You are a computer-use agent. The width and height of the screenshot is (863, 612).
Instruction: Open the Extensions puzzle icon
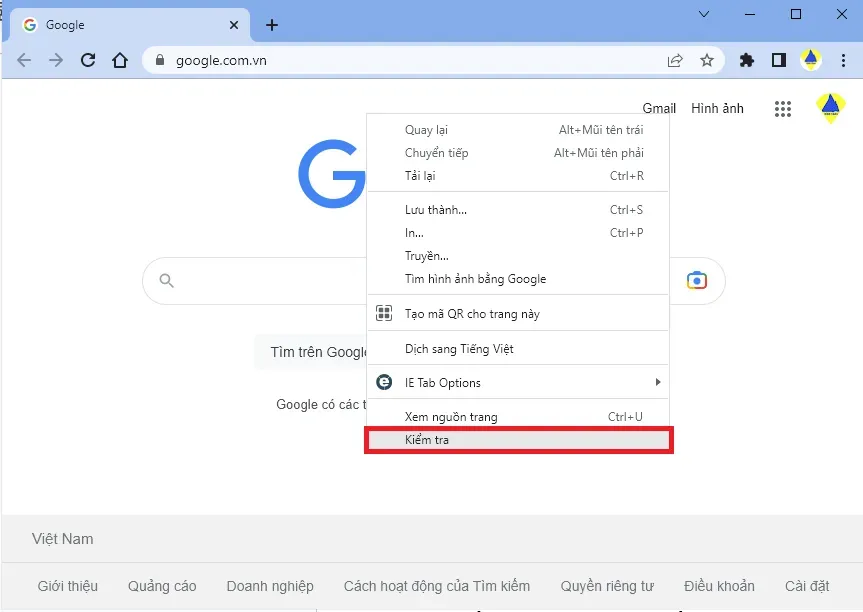[747, 60]
